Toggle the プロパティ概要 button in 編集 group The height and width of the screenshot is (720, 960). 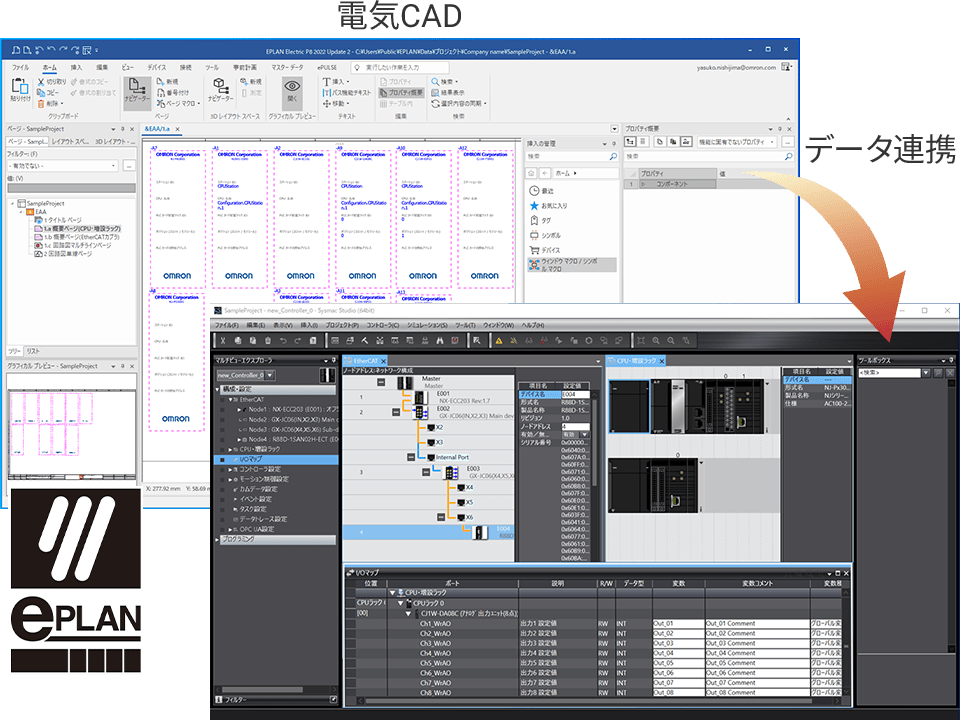[401, 92]
